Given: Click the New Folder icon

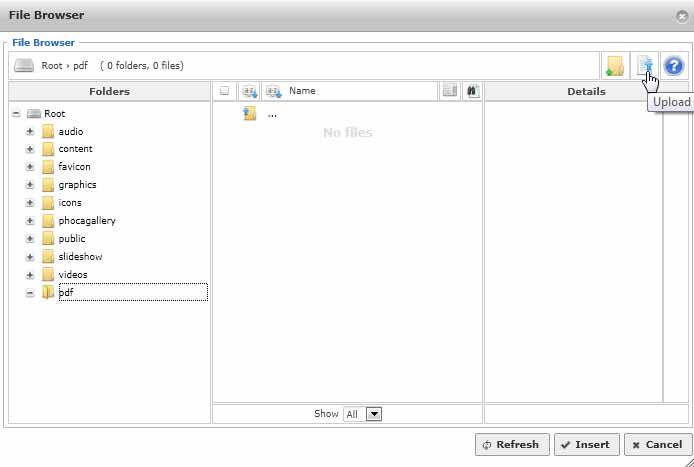Looking at the screenshot, I should coord(615,66).
